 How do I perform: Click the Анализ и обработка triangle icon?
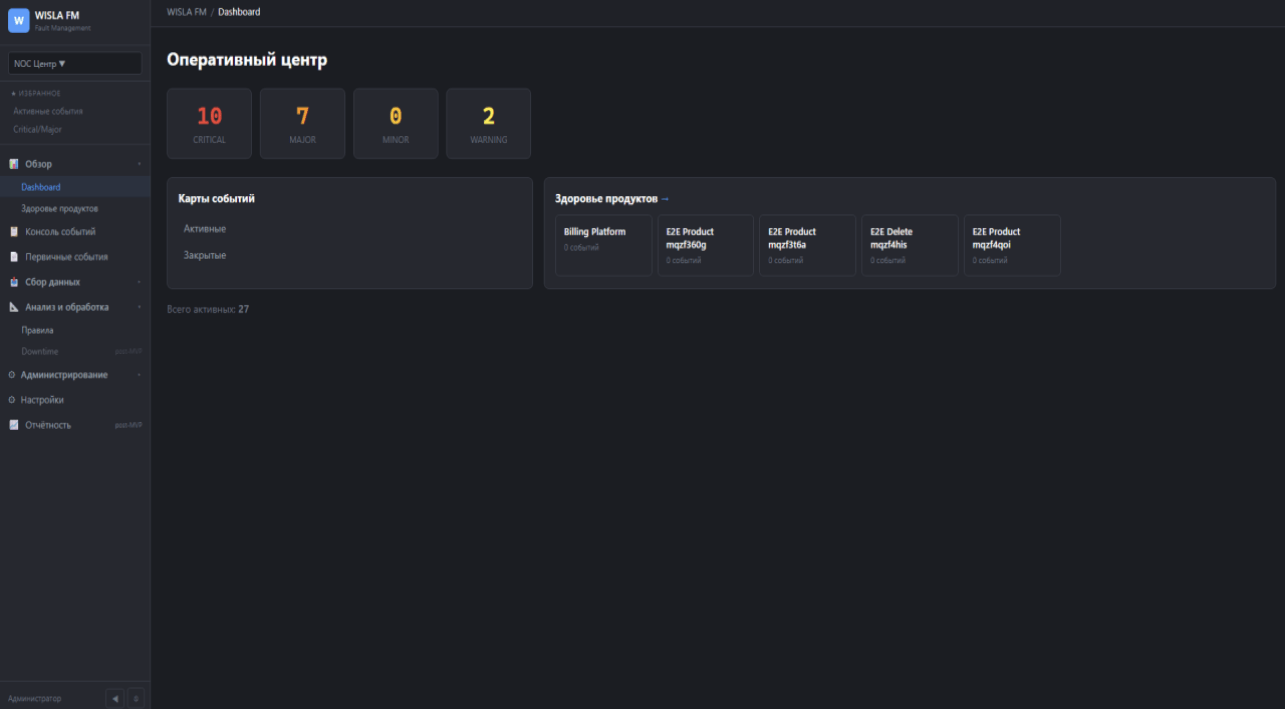point(14,307)
